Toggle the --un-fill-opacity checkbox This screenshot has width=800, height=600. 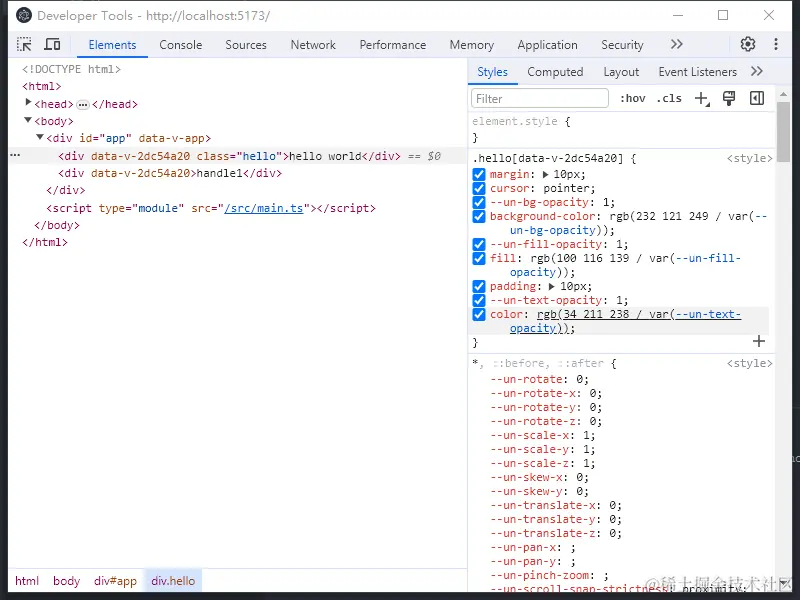(479, 244)
